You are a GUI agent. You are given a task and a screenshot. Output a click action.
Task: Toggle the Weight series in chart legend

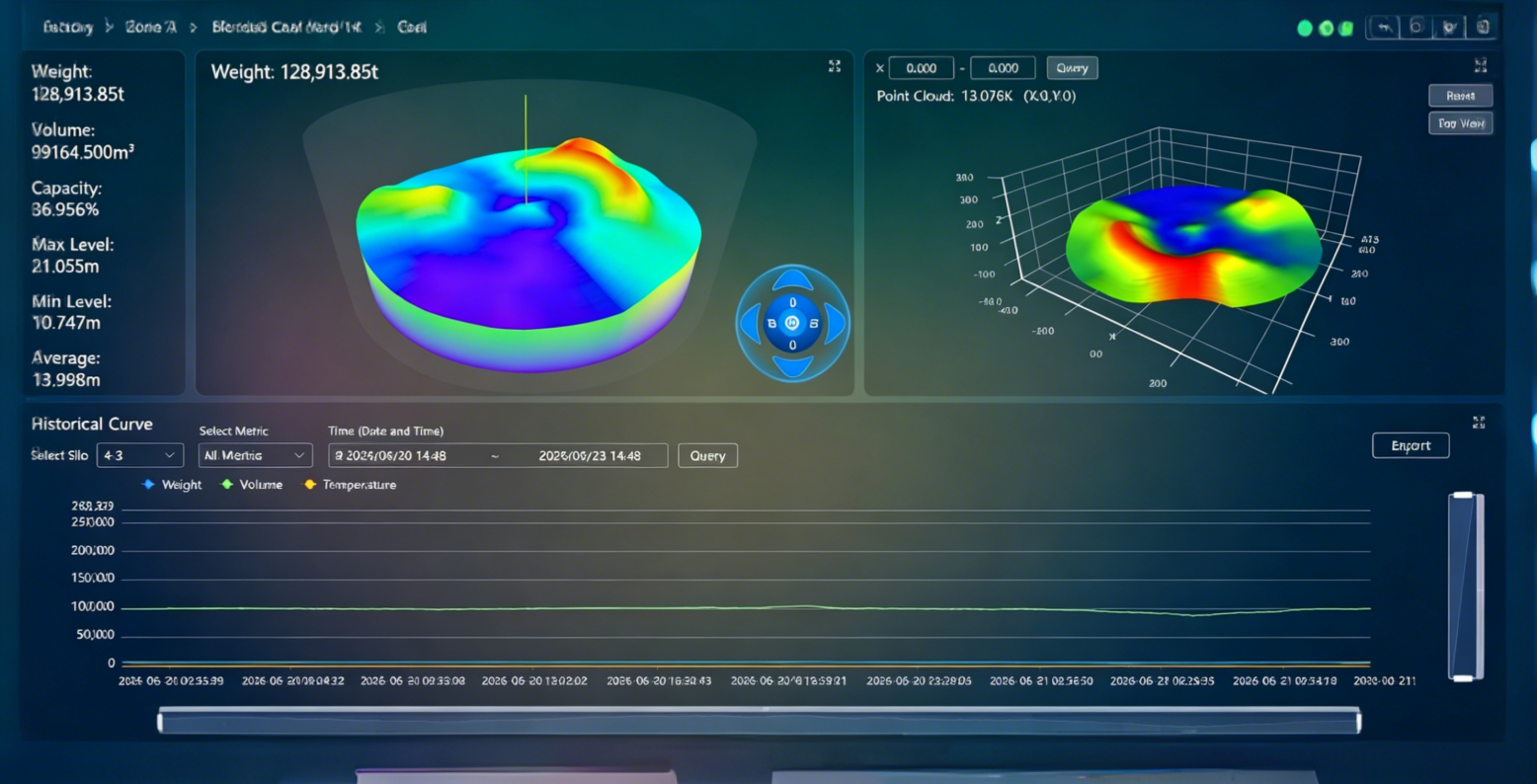point(172,485)
